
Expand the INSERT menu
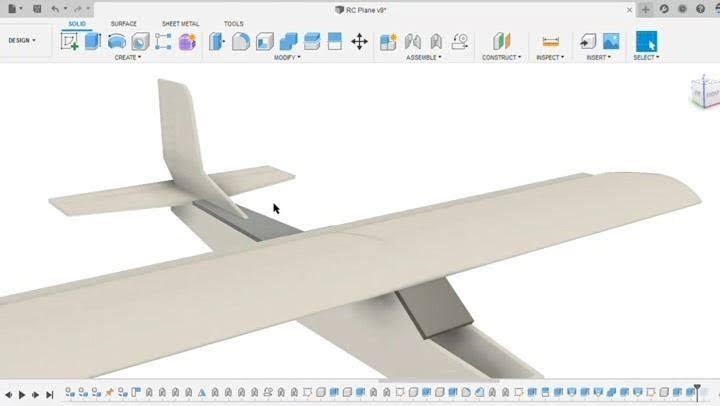point(599,57)
